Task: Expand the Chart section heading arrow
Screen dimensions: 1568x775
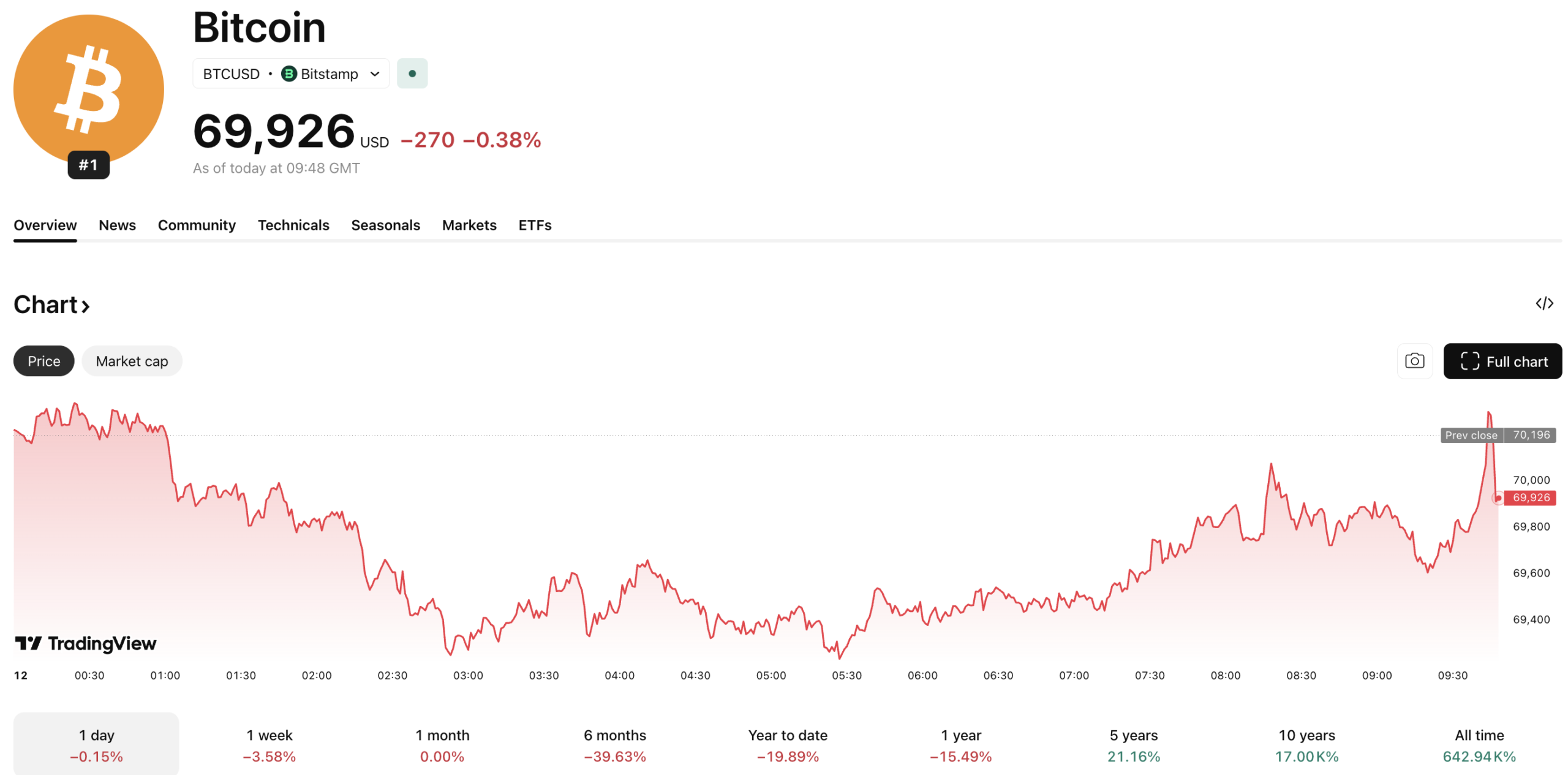Action: click(86, 306)
